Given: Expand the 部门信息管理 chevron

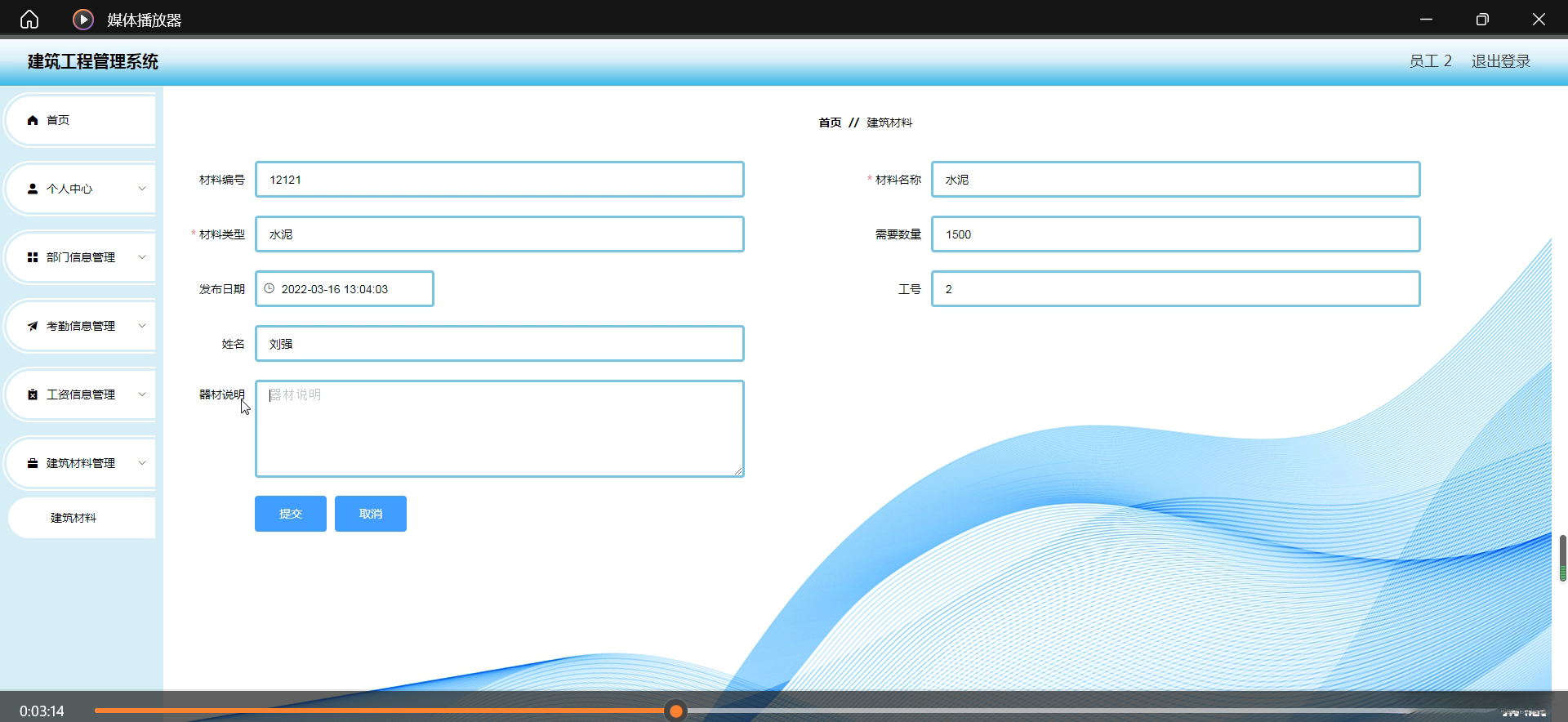Looking at the screenshot, I should pos(142,257).
